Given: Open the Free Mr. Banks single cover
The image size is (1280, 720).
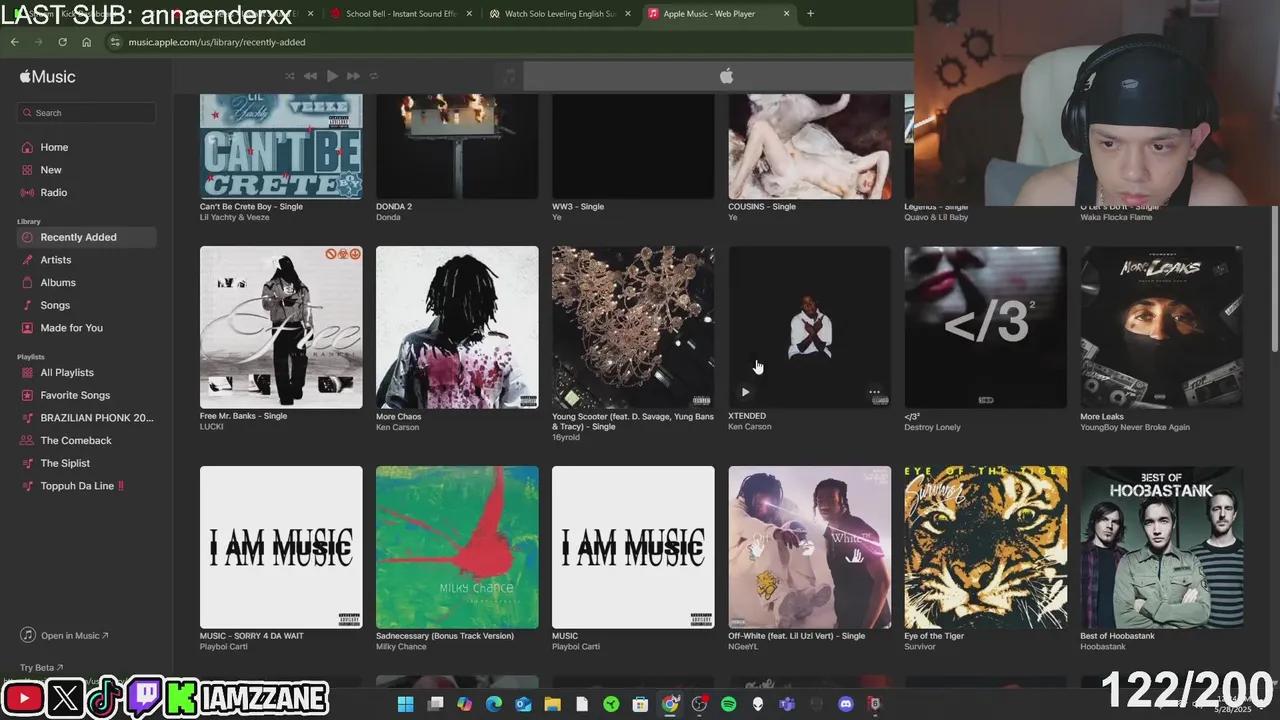Looking at the screenshot, I should (x=281, y=327).
